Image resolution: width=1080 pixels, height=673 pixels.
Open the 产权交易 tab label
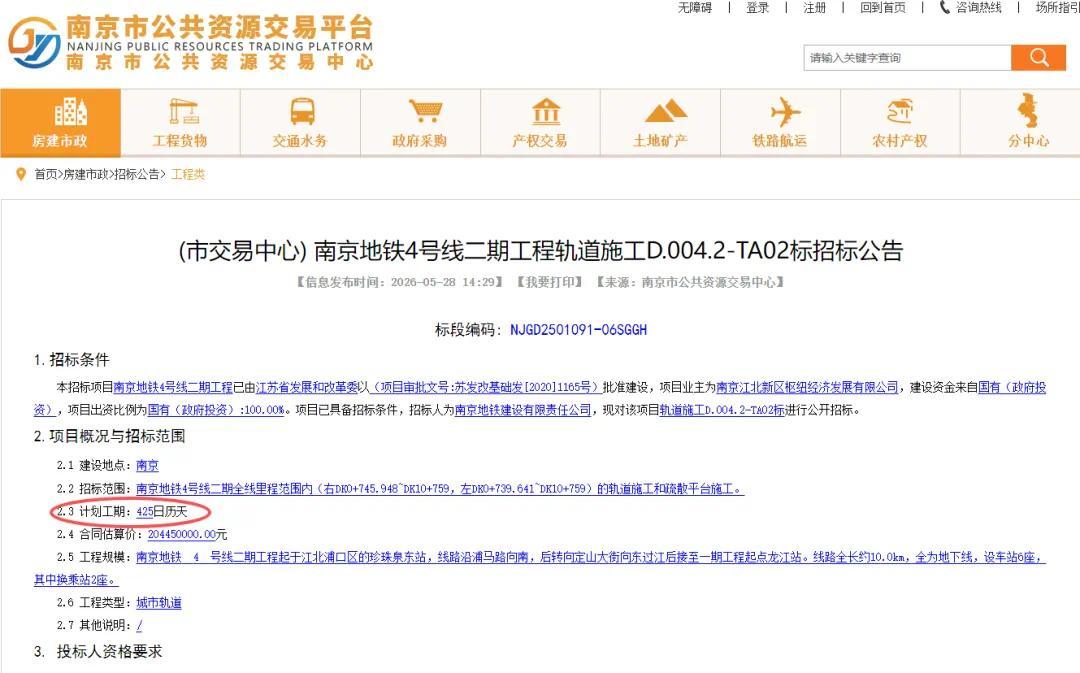(539, 141)
